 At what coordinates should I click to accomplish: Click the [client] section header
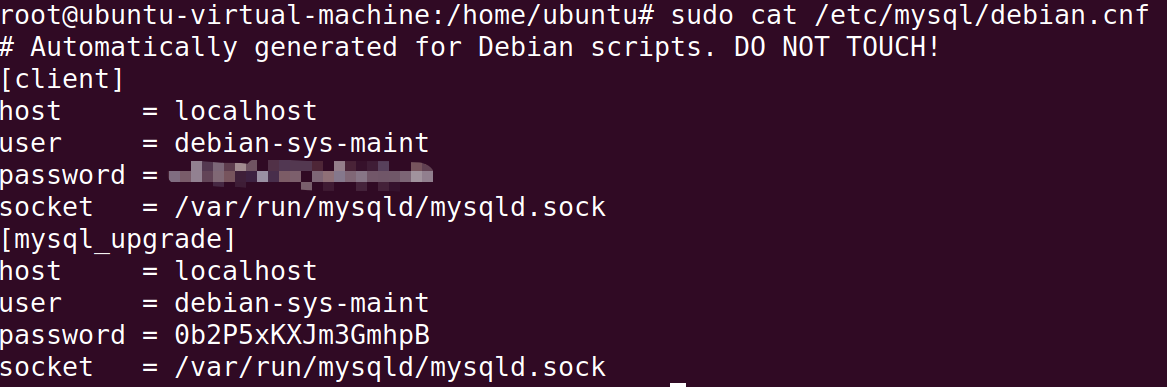pyautogui.click(x=62, y=79)
